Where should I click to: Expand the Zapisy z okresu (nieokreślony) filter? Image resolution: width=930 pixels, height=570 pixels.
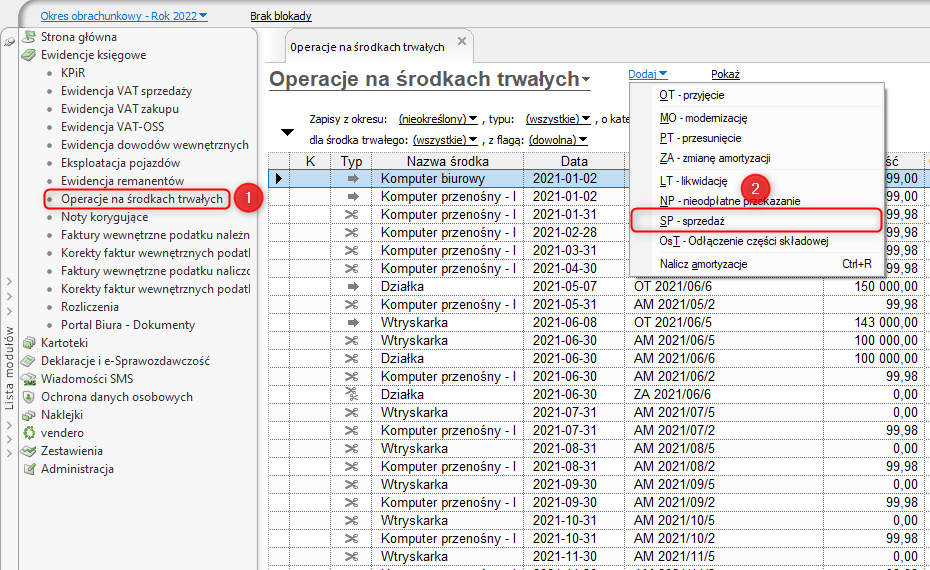point(438,119)
